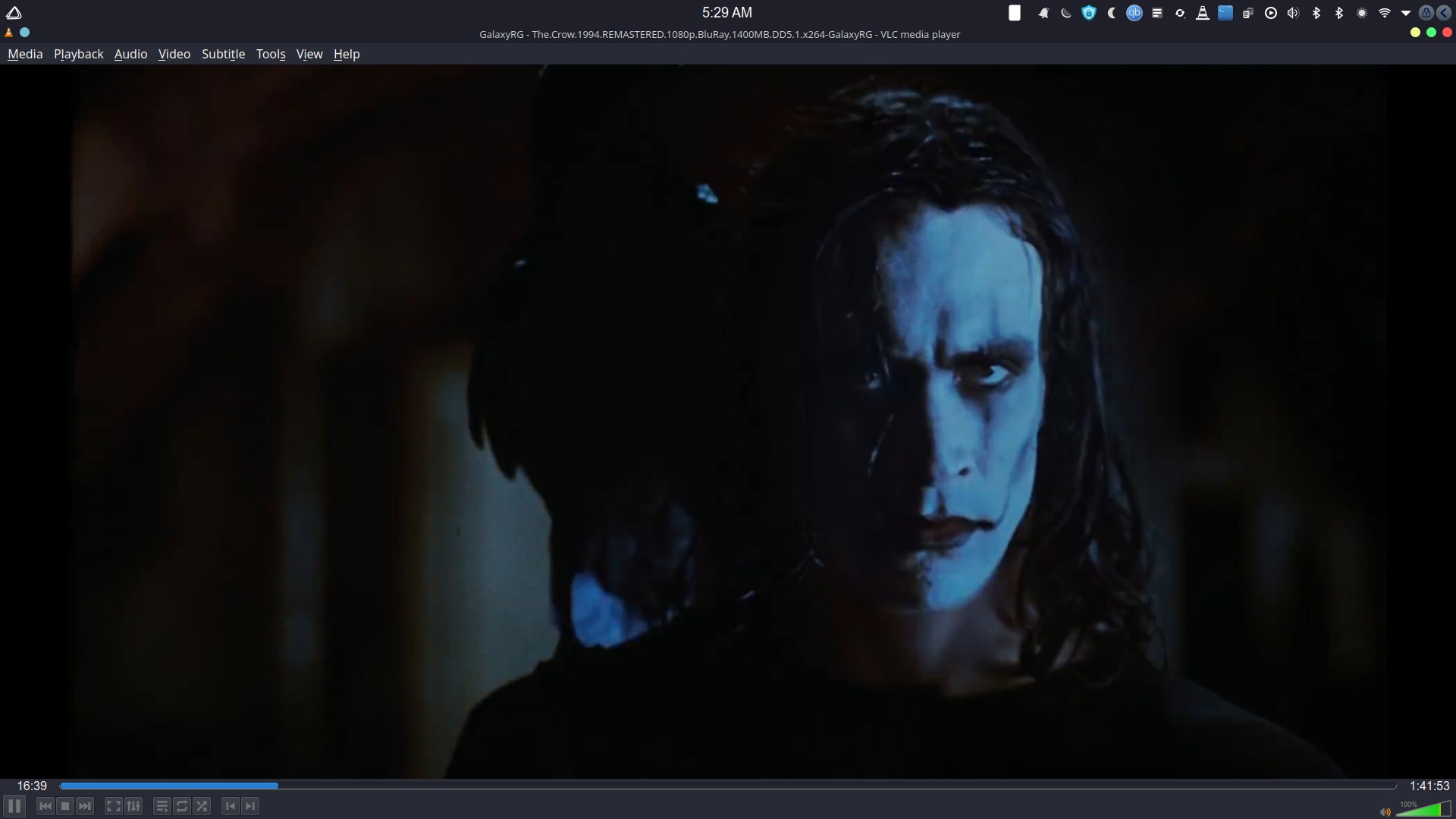The height and width of the screenshot is (819, 1456).
Task: Click the lock screen icon
Action: [1426, 13]
